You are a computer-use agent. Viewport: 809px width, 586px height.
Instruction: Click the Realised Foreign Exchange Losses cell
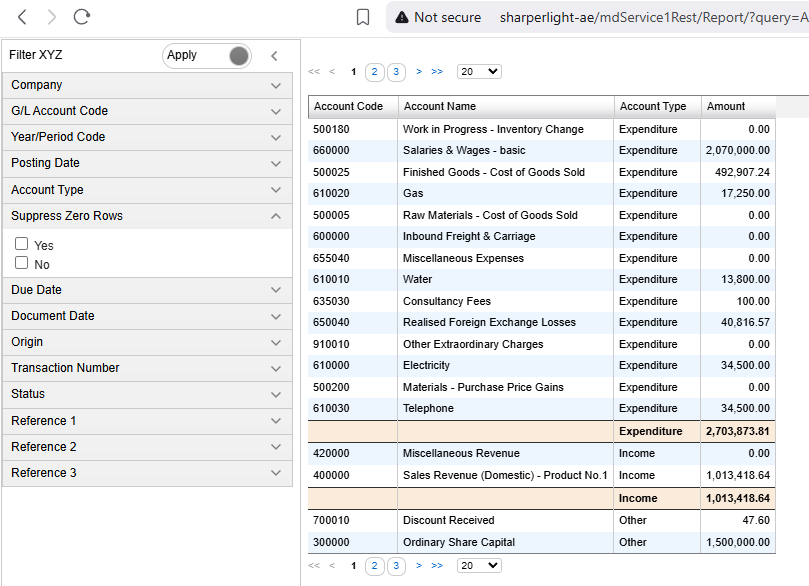[506, 322]
